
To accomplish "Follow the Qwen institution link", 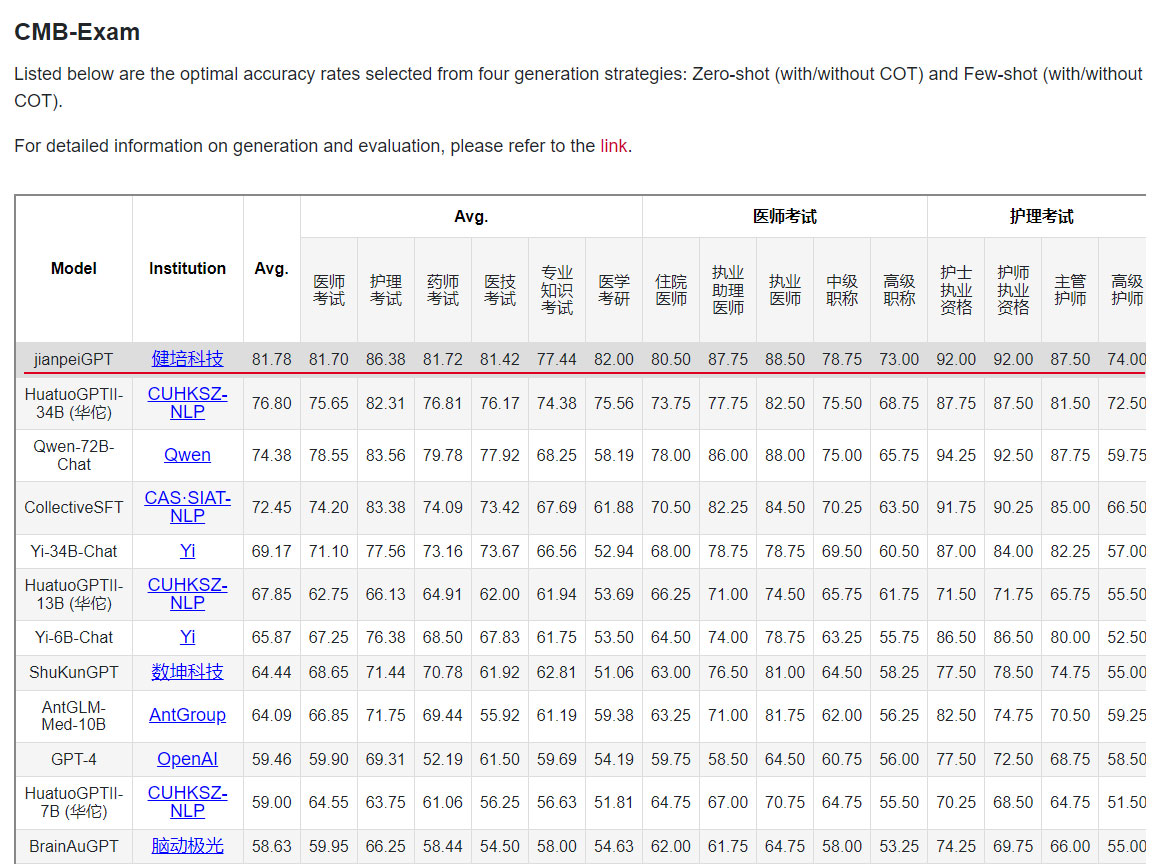I will point(187,455).
